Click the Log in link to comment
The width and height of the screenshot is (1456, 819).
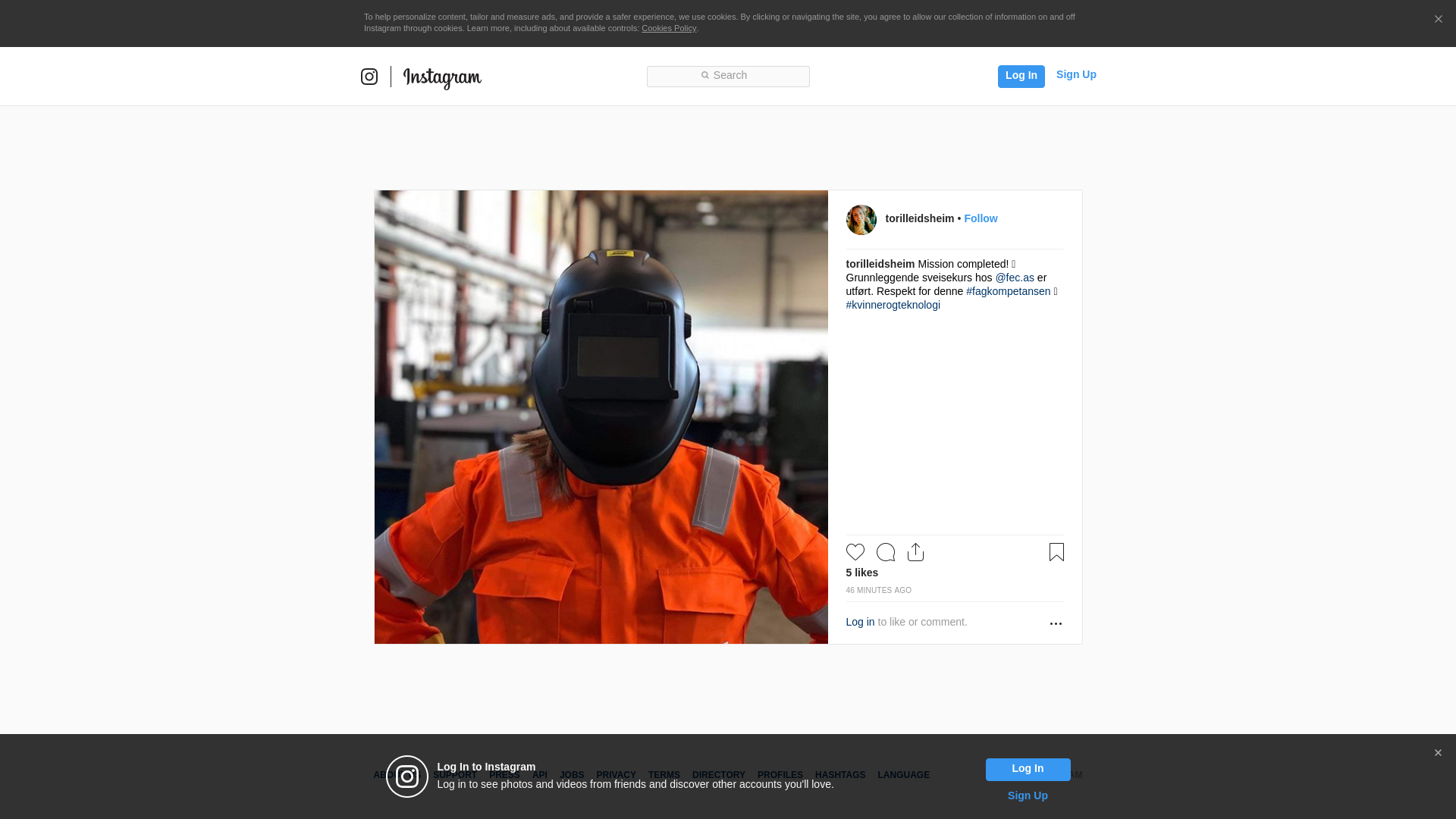861,622
